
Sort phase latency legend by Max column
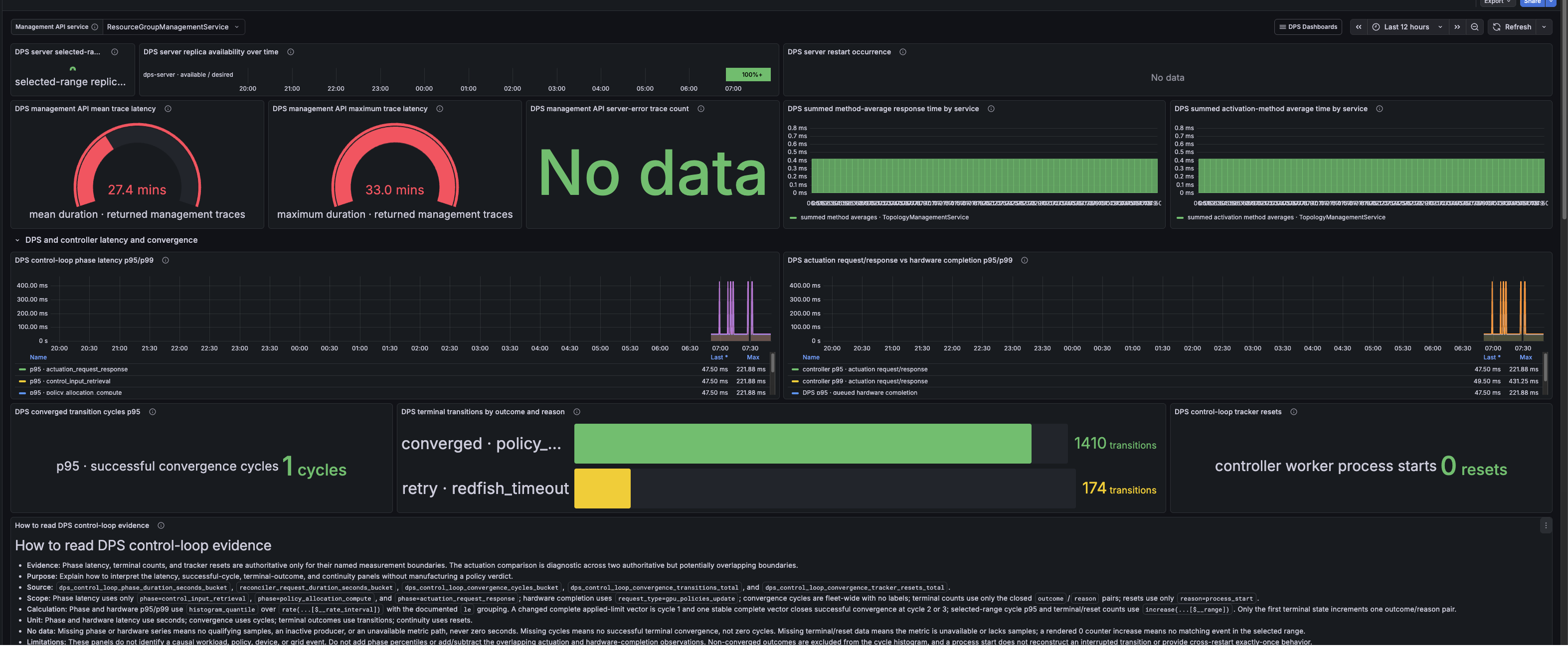pos(753,358)
